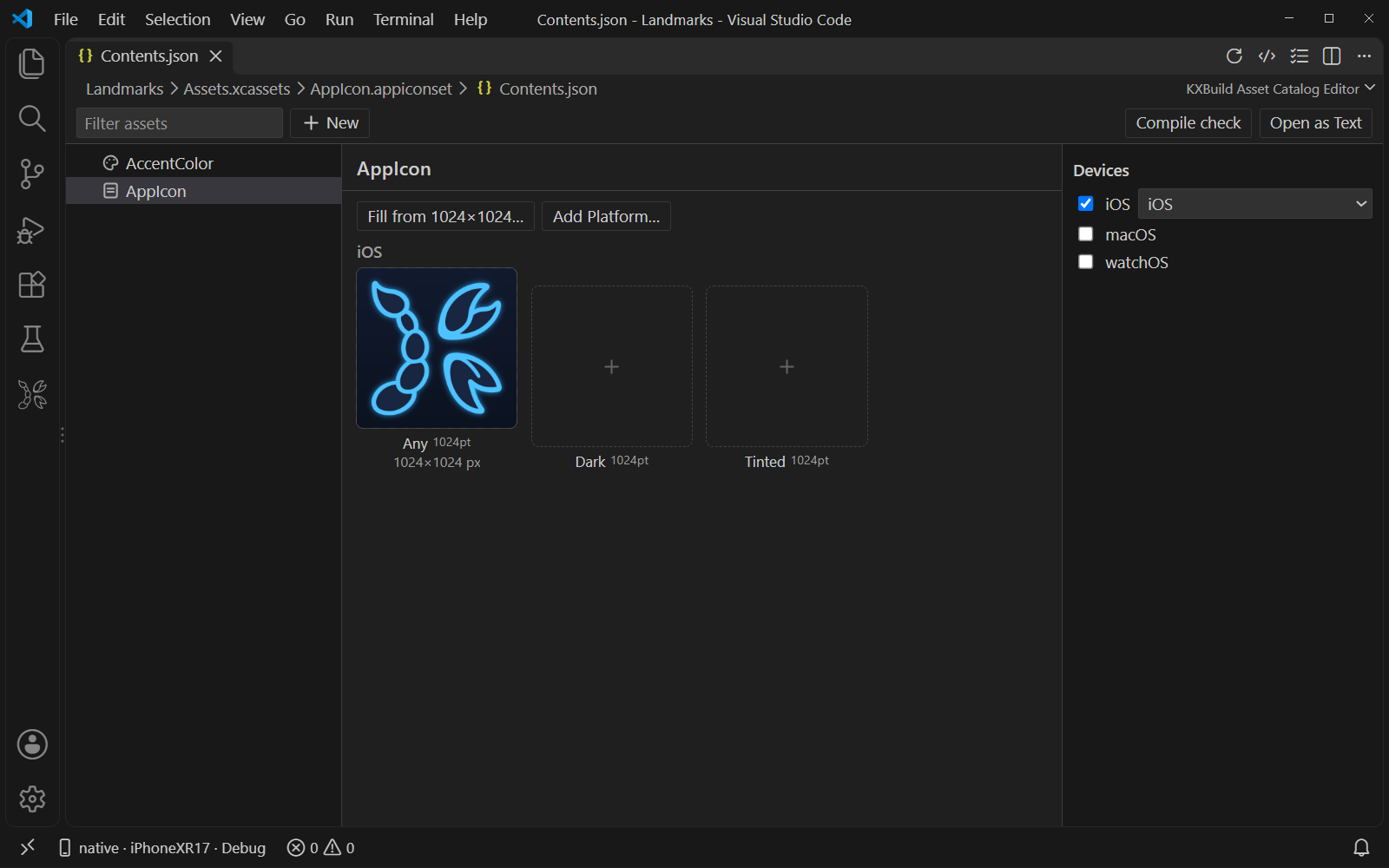Click the Assets.xcassets breadcrumb
Image resolution: width=1389 pixels, height=868 pixels.
(x=237, y=89)
